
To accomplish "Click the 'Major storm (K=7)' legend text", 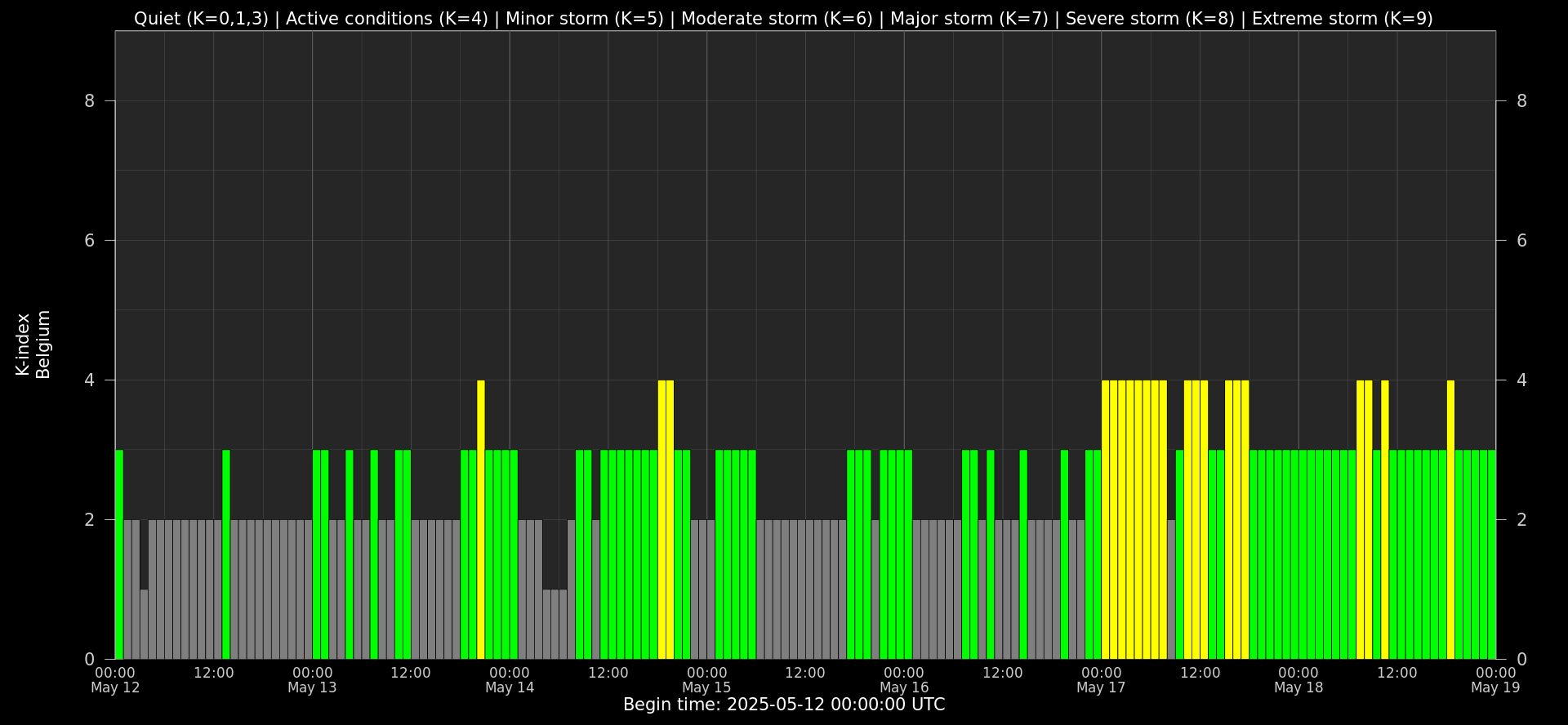I will (x=969, y=19).
